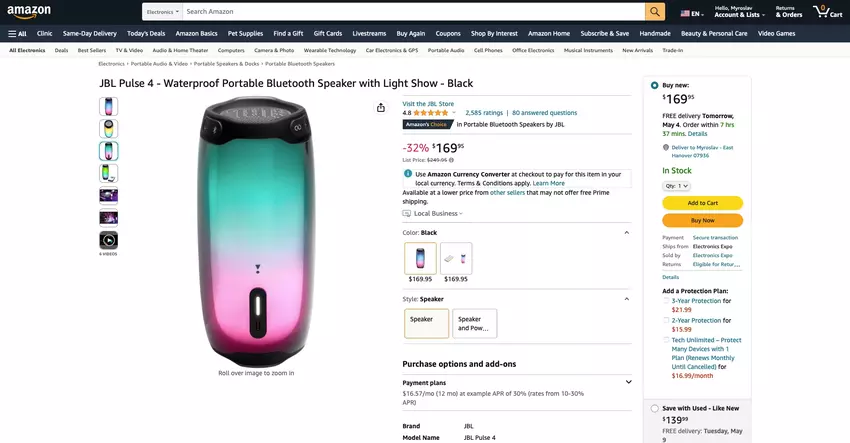The width and height of the screenshot is (850, 443).
Task: Open the Qty quantity dropdown
Action: coord(677,186)
